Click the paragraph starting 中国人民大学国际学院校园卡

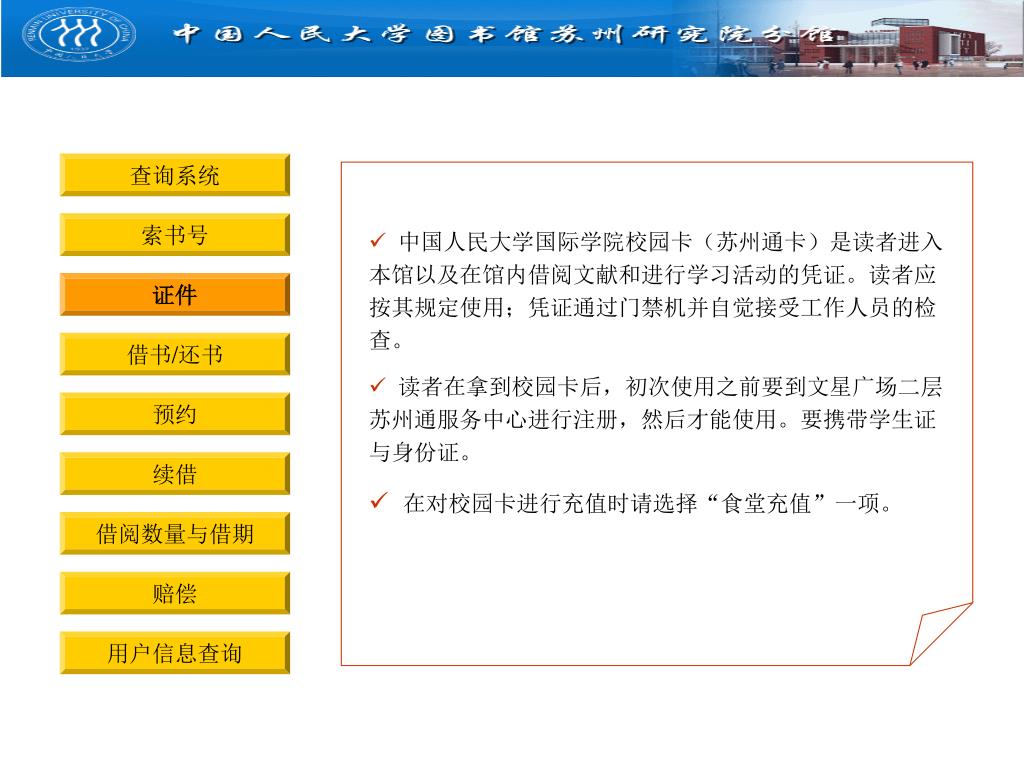(656, 291)
